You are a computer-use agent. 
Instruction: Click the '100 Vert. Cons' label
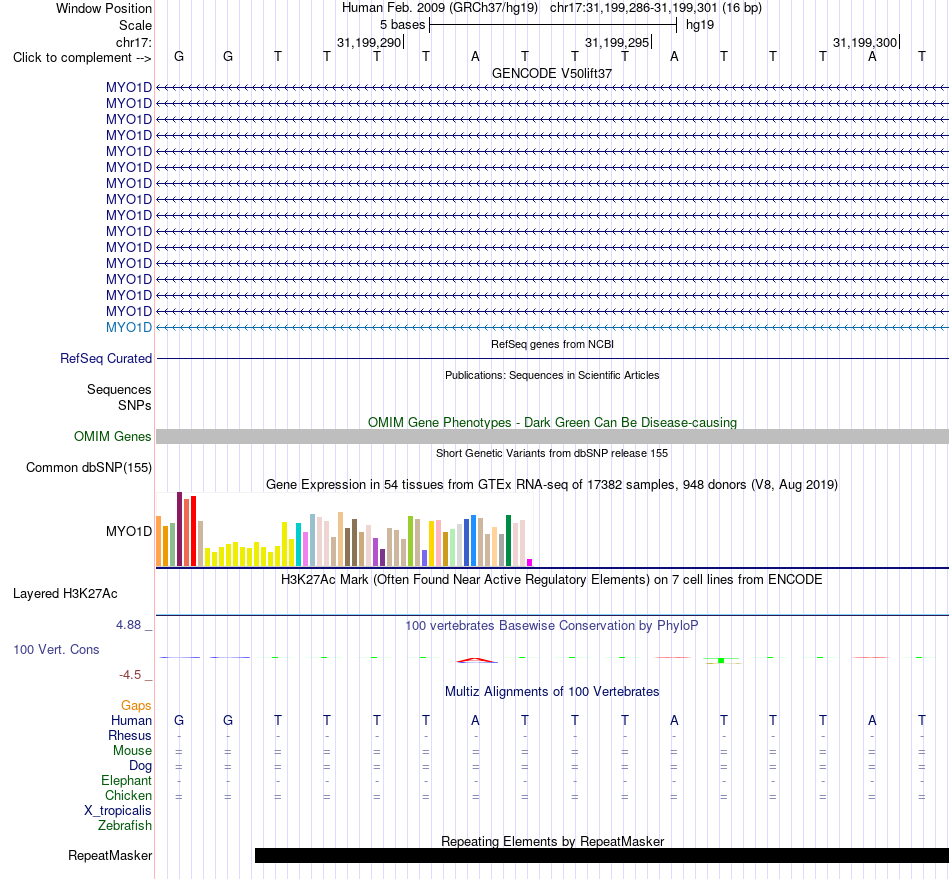pos(56,649)
